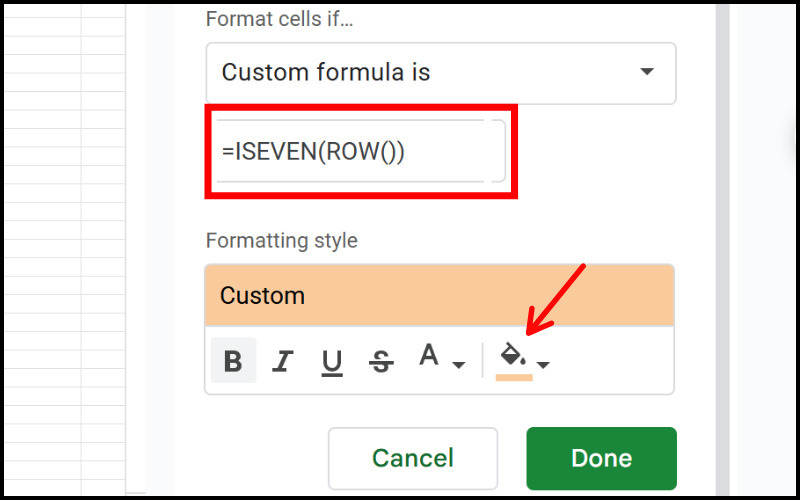This screenshot has height=500, width=800.
Task: Click the orange bar beneath the fill bucket
Action: click(514, 377)
